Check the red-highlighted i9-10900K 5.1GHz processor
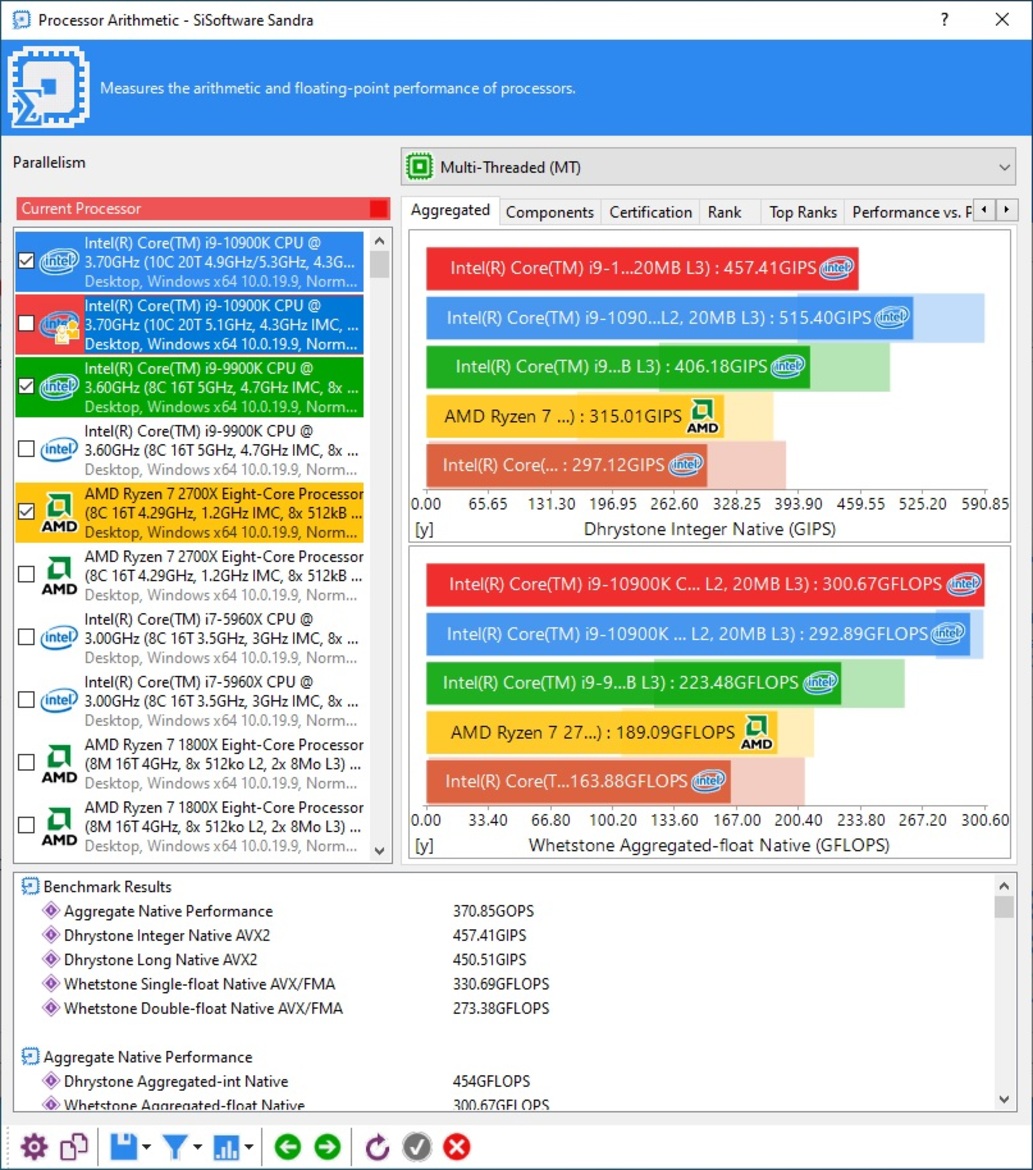Viewport: 1033px width, 1170px height. [x=26, y=323]
